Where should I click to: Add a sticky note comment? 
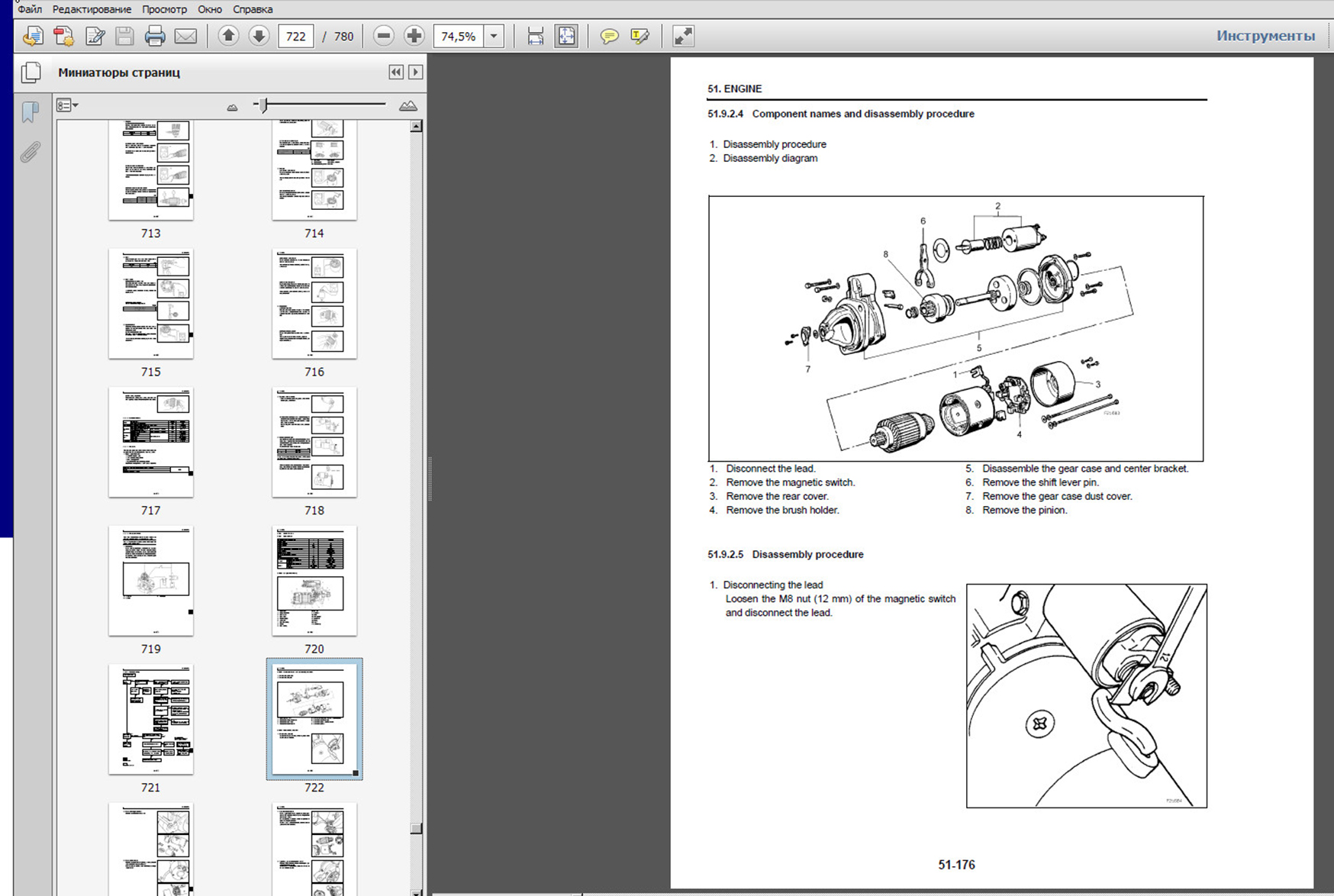[609, 36]
